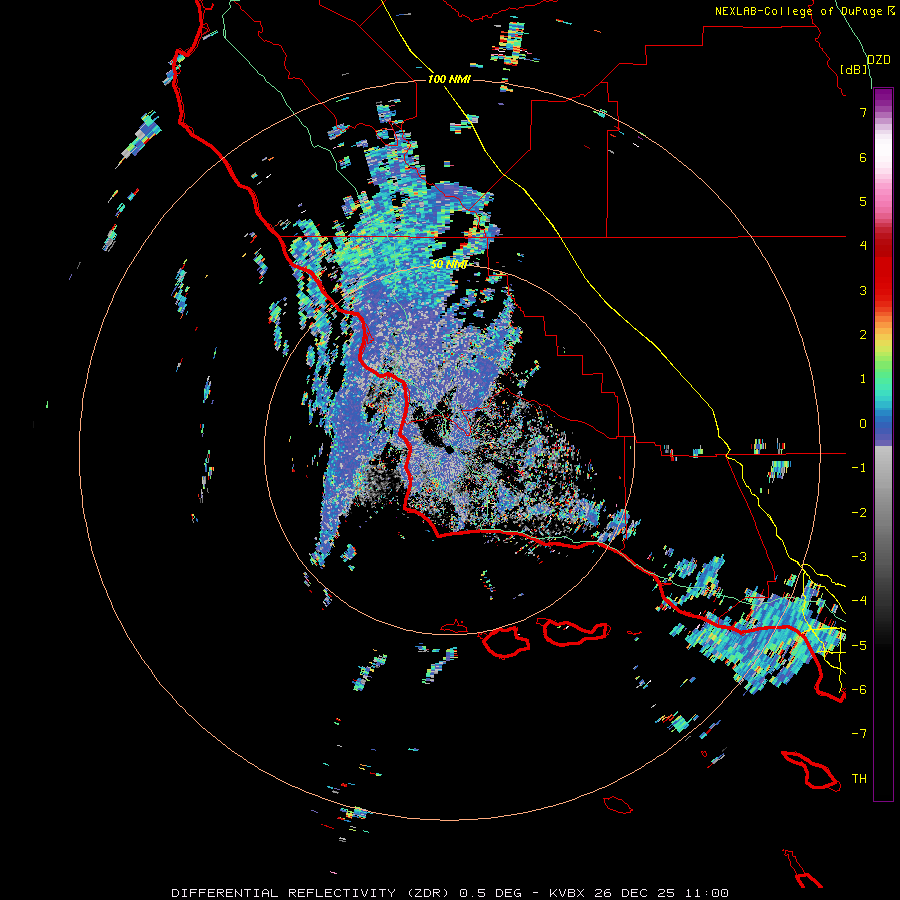Click the 100 NMI range ring label
The width and height of the screenshot is (900, 900).
click(449, 79)
